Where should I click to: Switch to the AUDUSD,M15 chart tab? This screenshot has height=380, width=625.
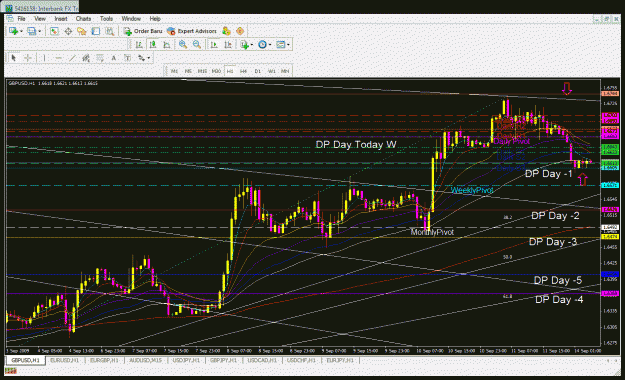(145, 360)
